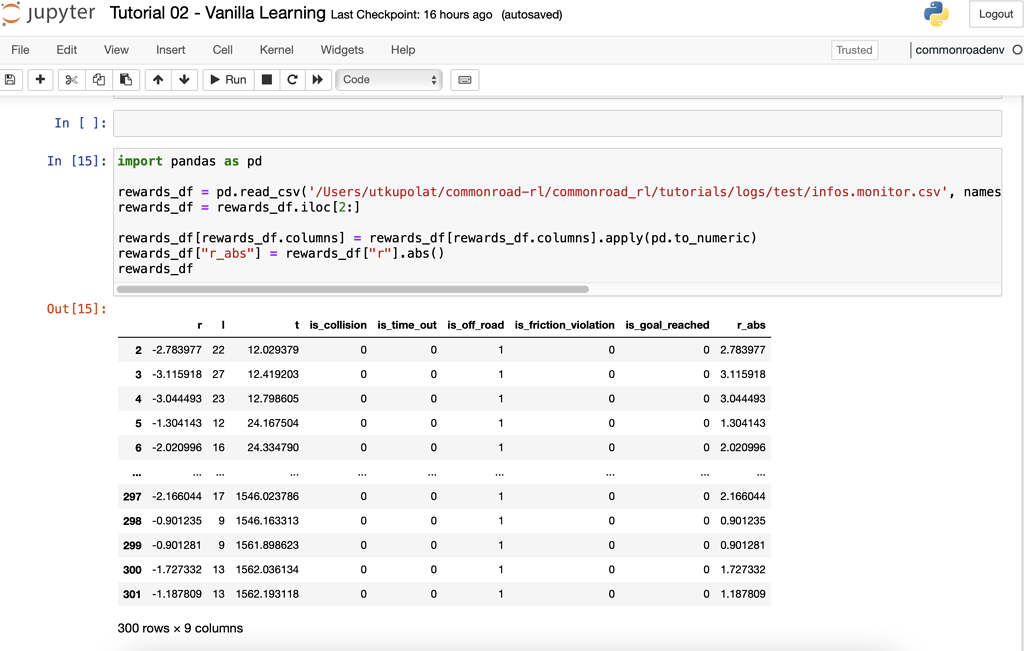Insert a cell below with plus icon
The height and width of the screenshot is (651, 1024).
[x=40, y=80]
